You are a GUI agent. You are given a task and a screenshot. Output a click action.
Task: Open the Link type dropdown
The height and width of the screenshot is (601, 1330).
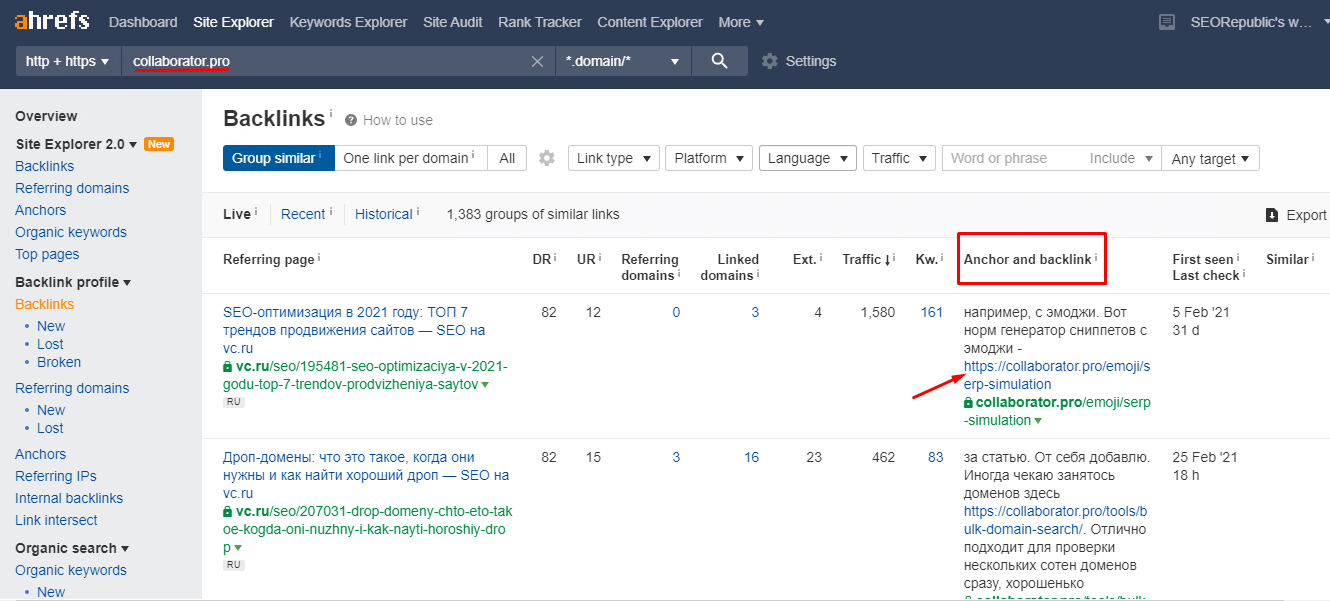coord(613,158)
